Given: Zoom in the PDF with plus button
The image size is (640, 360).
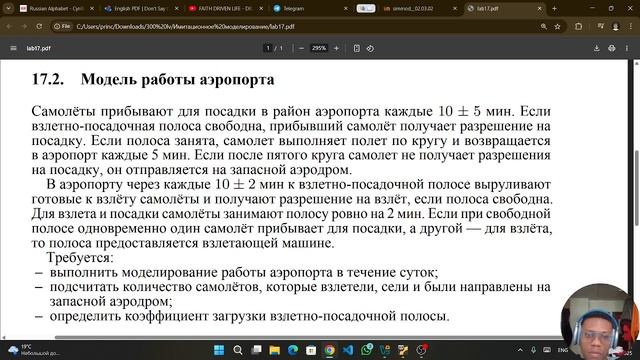Looking at the screenshot, I should (x=336, y=48).
